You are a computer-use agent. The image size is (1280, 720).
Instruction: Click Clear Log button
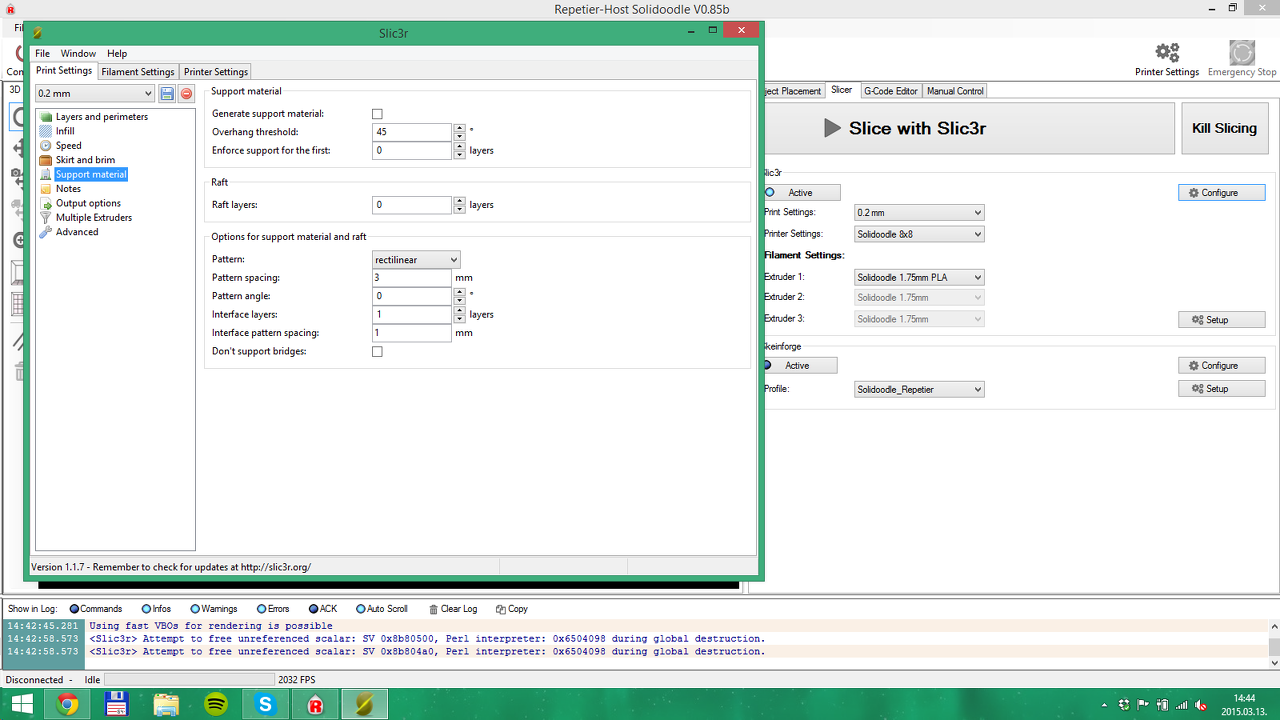click(453, 609)
